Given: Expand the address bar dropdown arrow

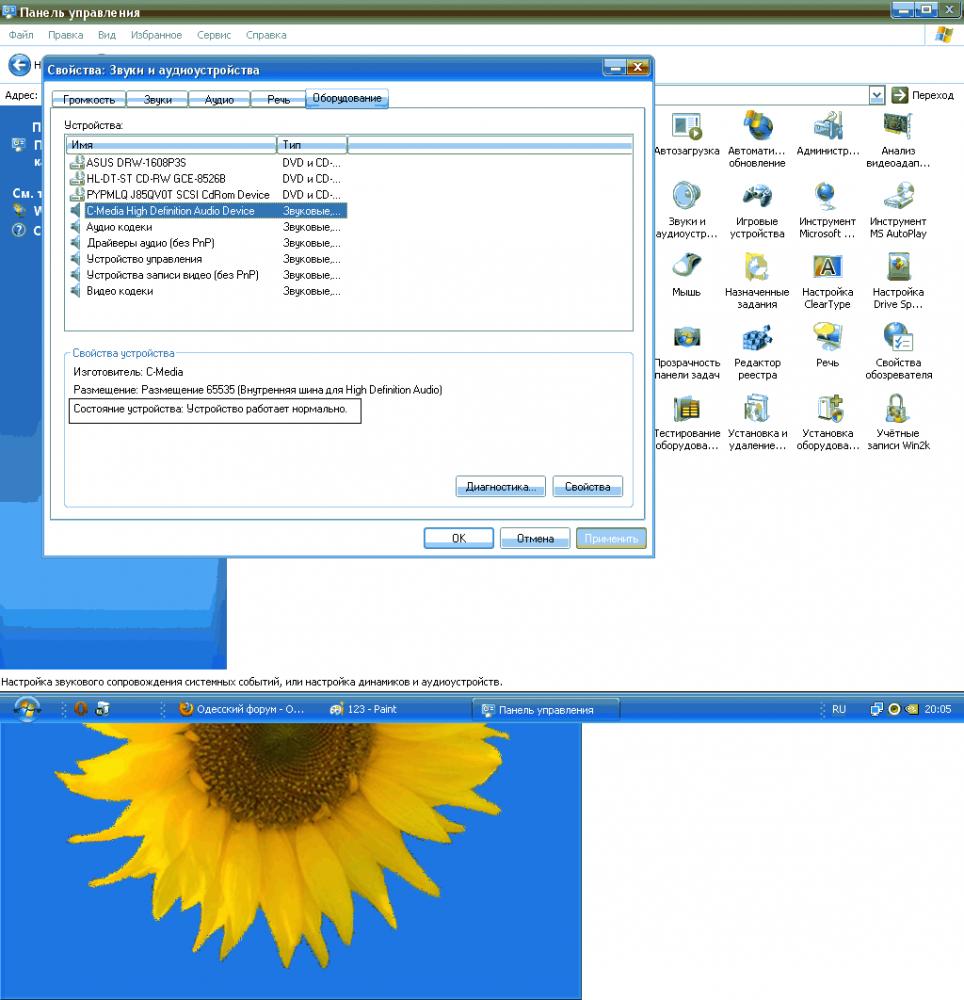Looking at the screenshot, I should tap(876, 95).
